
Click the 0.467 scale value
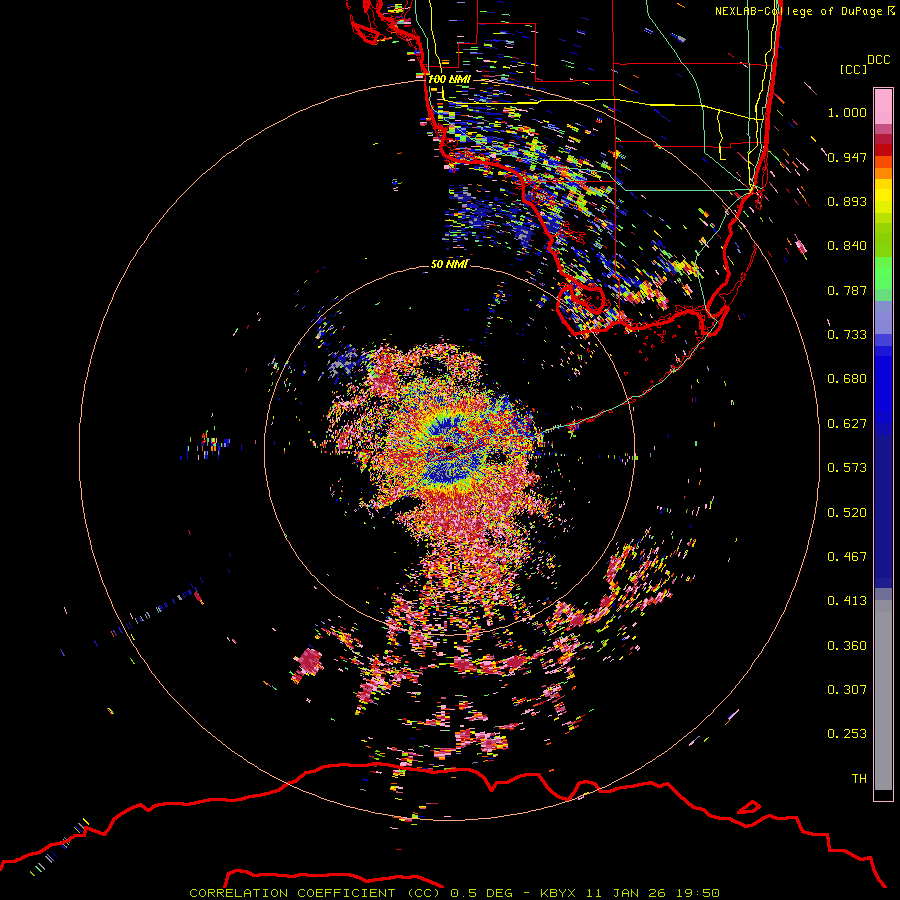coord(847,557)
